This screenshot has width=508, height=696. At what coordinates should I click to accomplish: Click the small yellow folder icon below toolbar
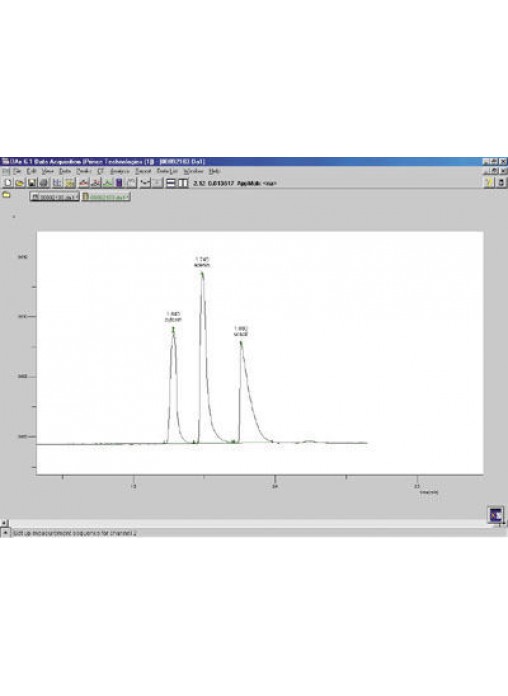(6, 195)
